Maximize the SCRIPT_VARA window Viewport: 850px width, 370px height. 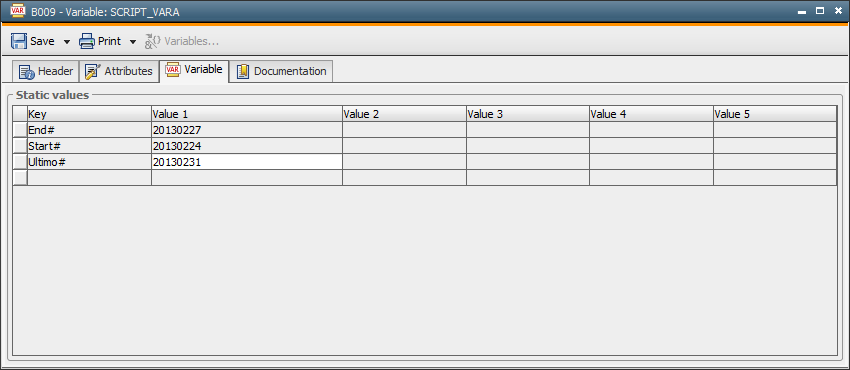pyautogui.click(x=820, y=11)
